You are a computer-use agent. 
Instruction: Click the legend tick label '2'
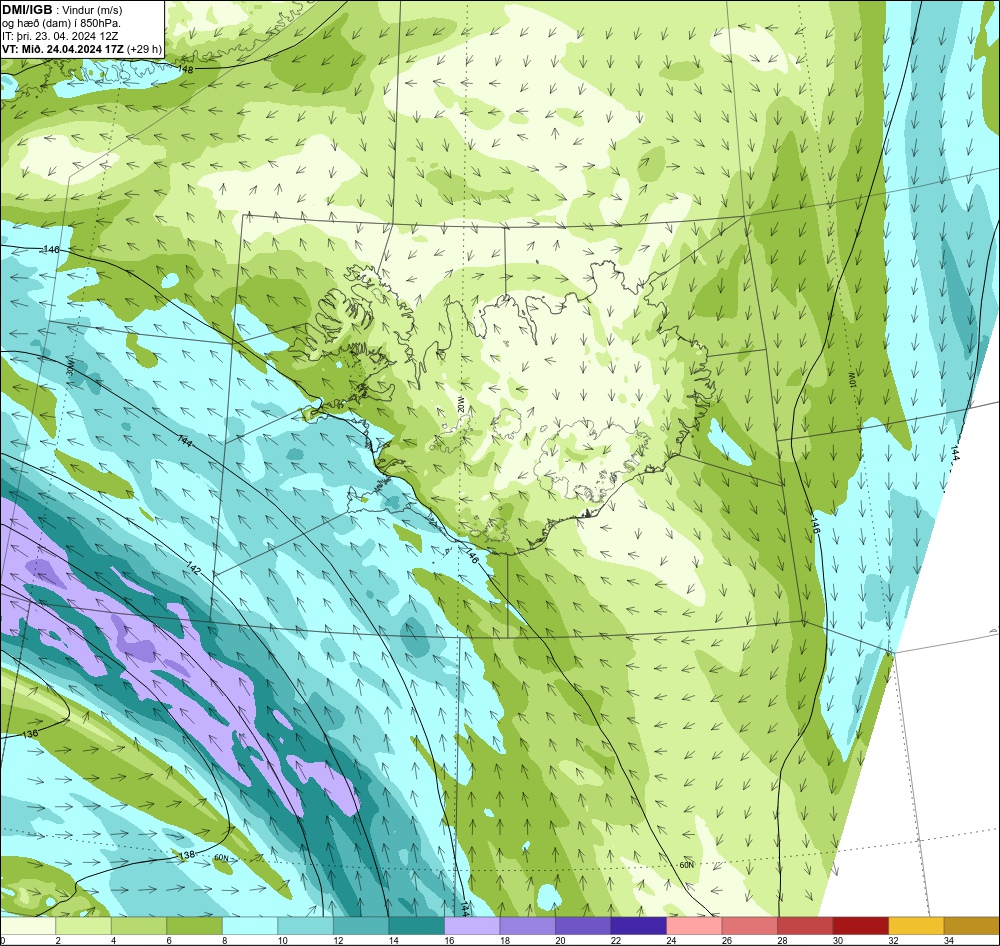click(58, 940)
